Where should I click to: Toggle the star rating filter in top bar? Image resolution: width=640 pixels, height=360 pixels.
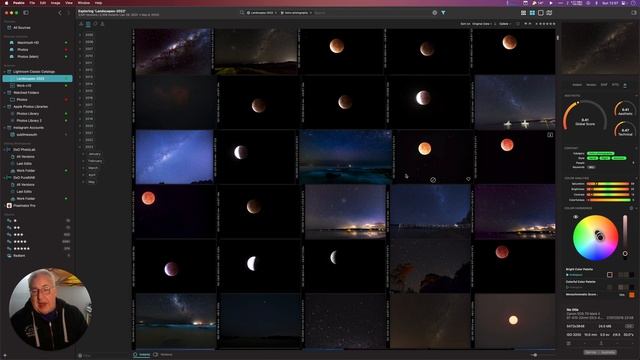click(545, 24)
